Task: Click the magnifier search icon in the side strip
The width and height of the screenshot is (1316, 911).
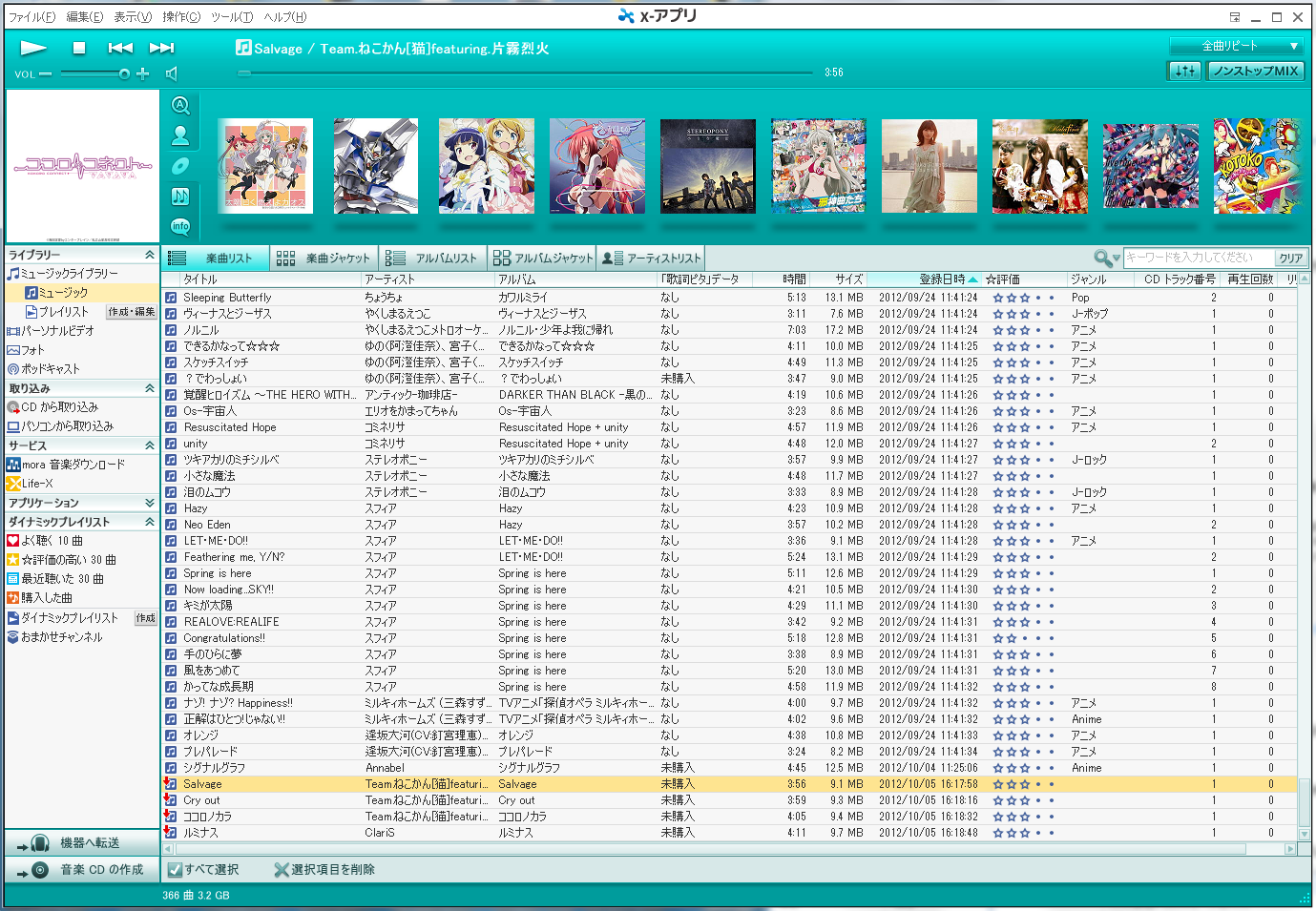Action: [x=180, y=106]
